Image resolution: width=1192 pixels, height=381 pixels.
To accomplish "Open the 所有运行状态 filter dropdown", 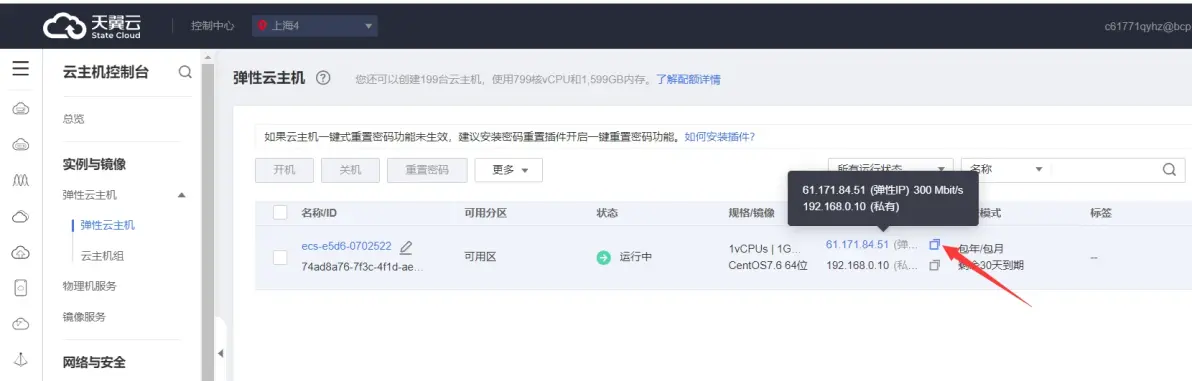I will point(891,170).
